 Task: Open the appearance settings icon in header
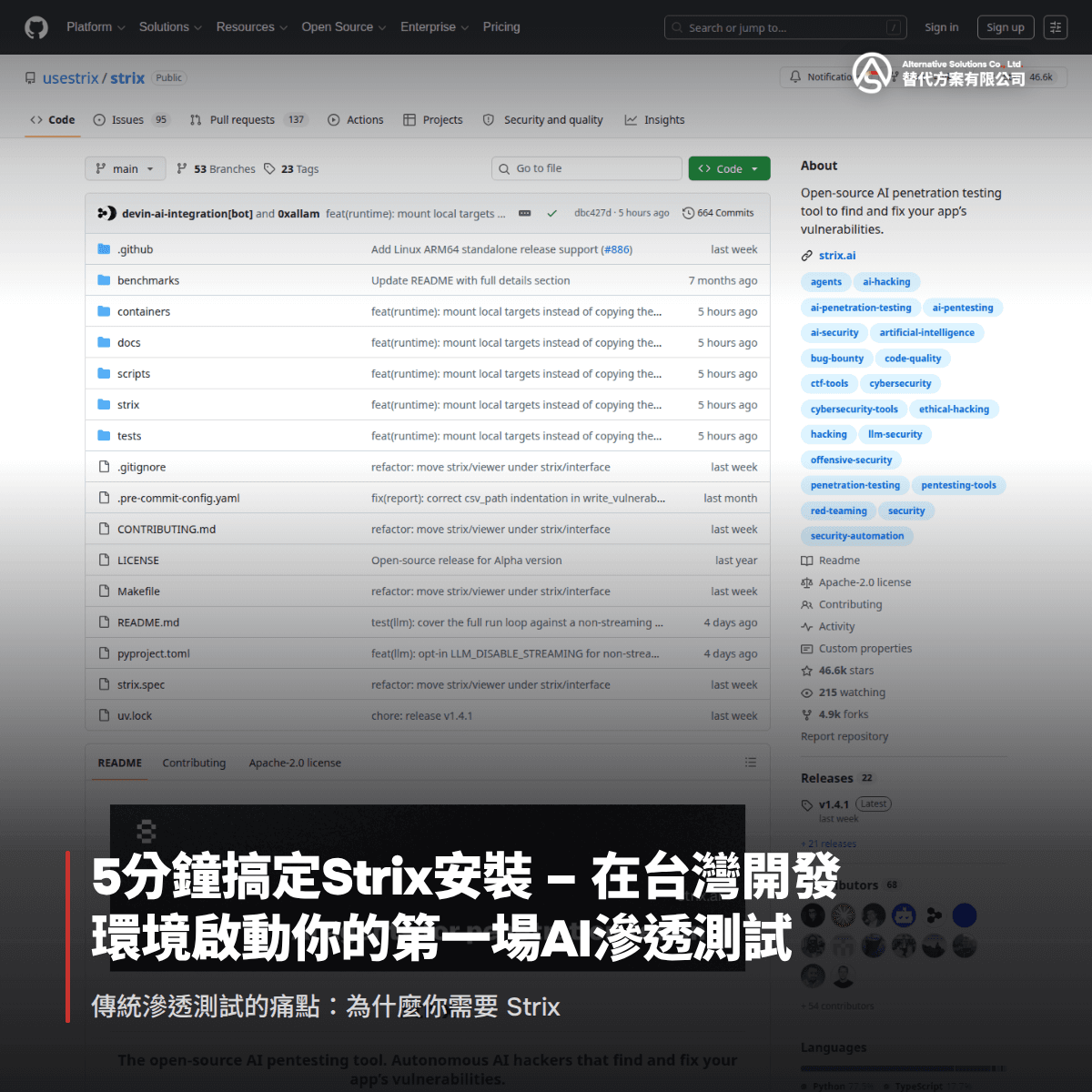tap(1056, 27)
